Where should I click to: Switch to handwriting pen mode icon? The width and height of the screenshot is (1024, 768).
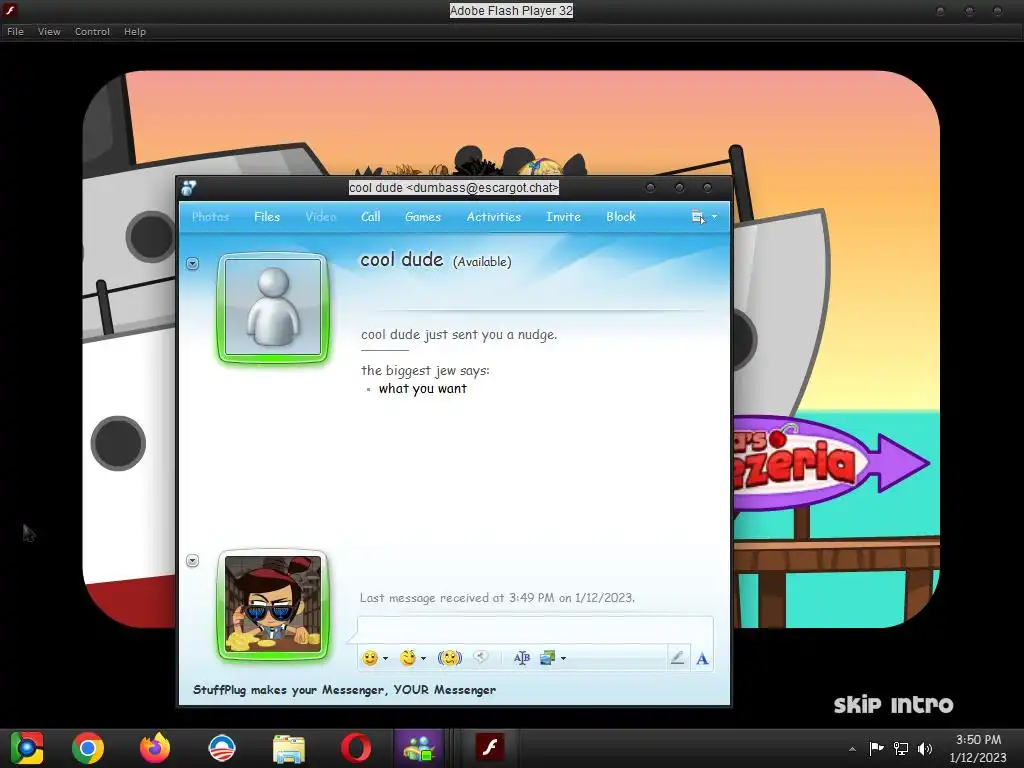pos(677,658)
